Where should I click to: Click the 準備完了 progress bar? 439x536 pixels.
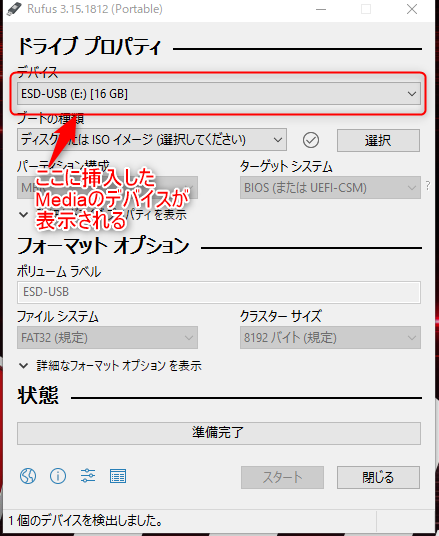[x=219, y=433]
